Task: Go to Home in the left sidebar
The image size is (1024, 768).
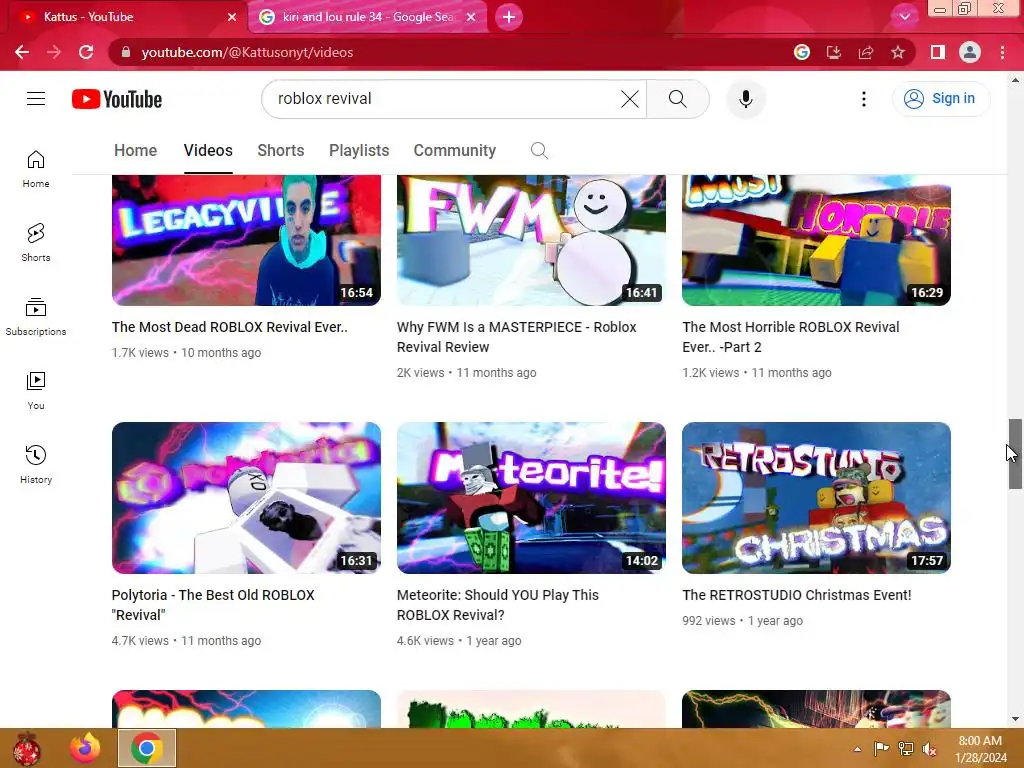Action: click(x=36, y=168)
